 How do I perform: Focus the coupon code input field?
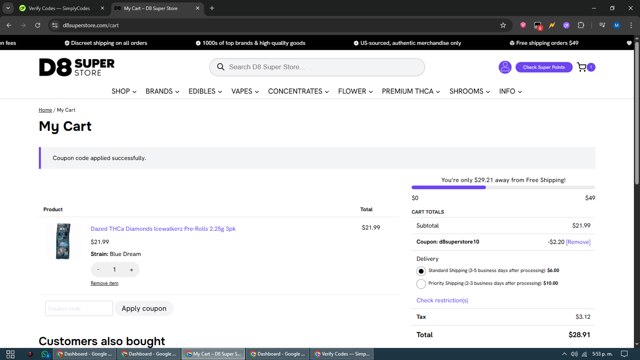coord(79,309)
